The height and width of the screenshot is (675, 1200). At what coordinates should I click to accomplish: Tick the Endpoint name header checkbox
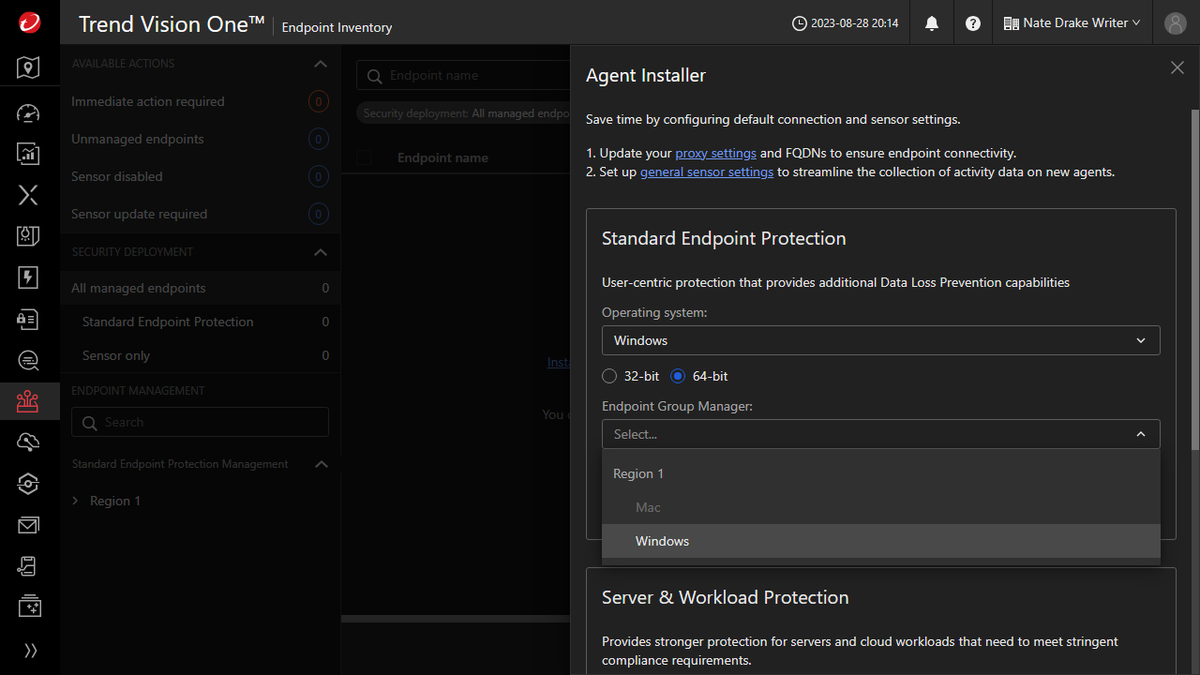point(364,158)
